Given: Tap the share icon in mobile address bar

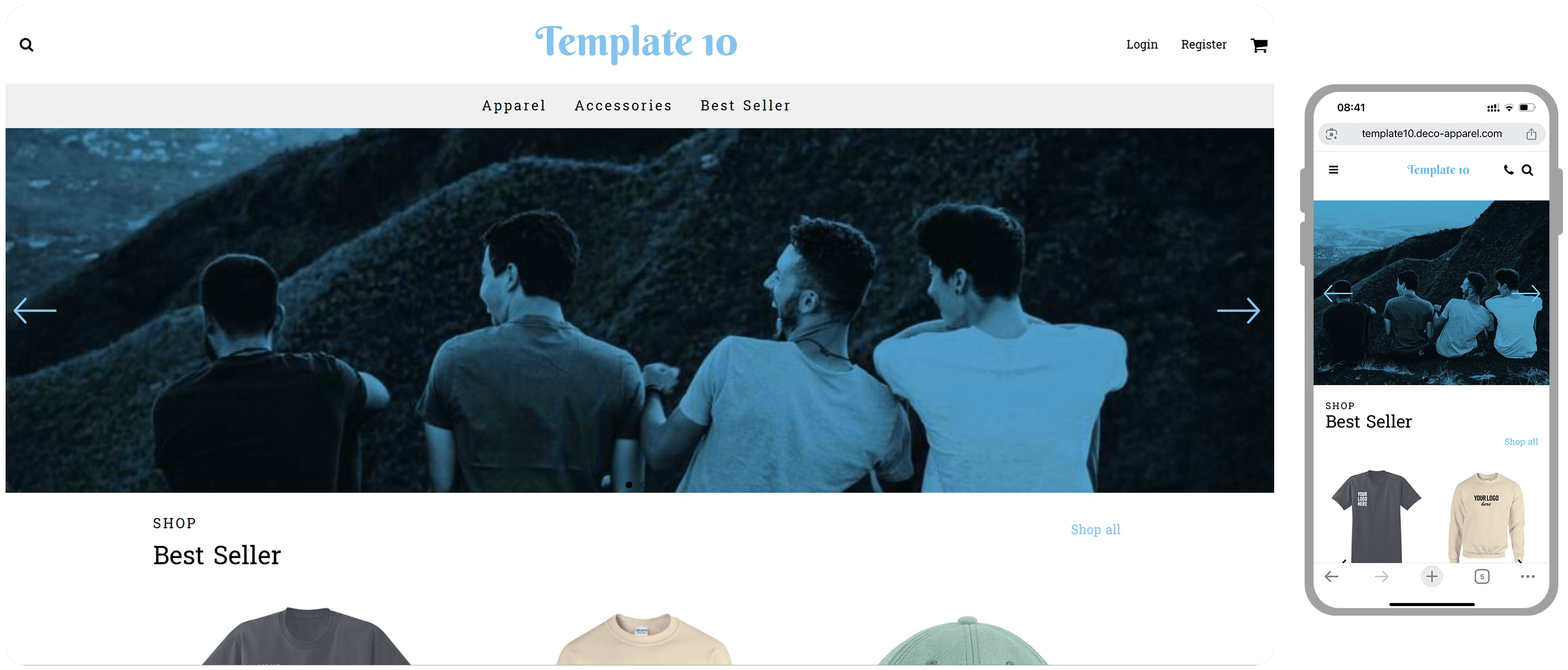Looking at the screenshot, I should (1531, 134).
